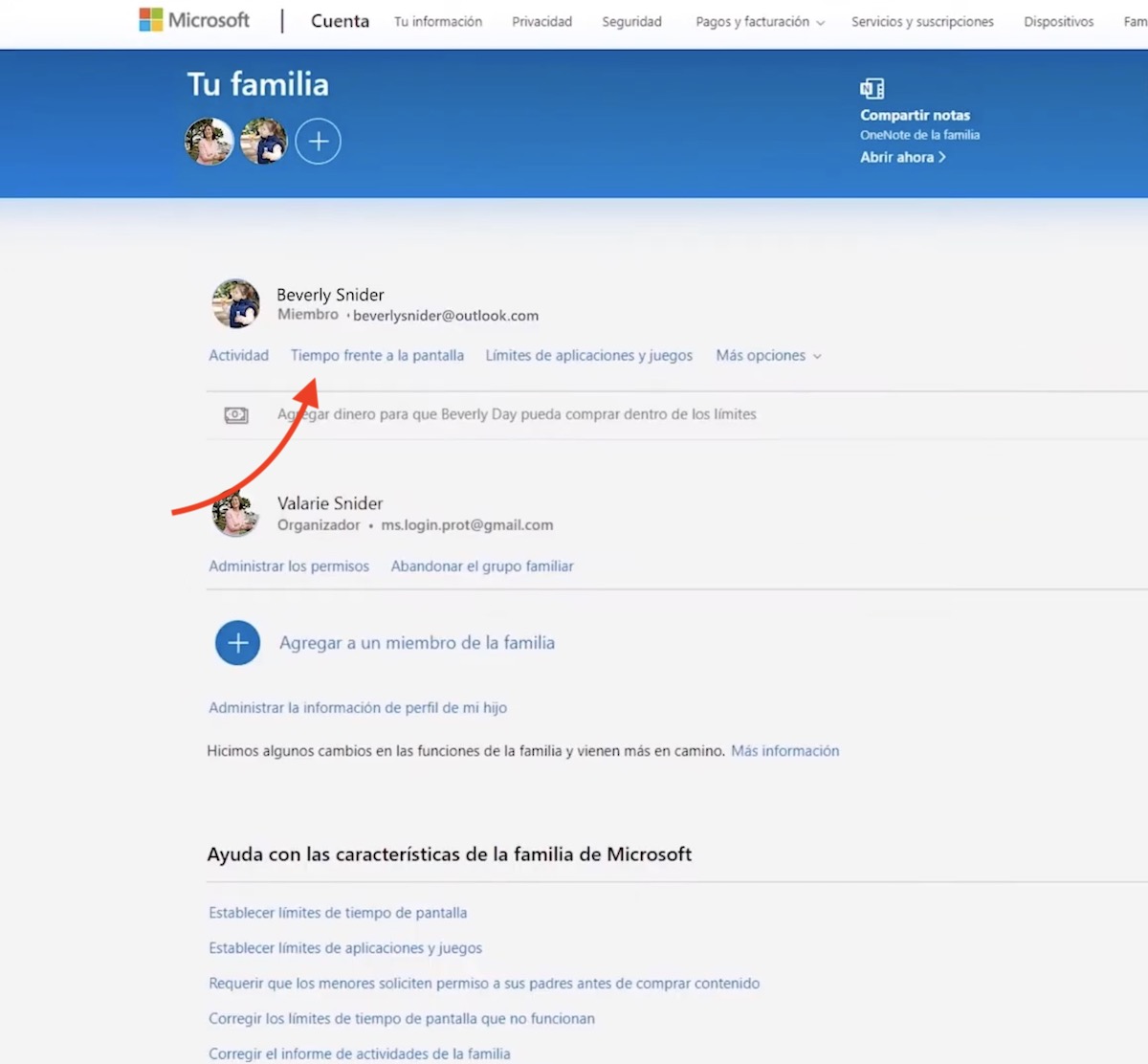The image size is (1148, 1064).
Task: Click the money icon beside Agregar dinero
Action: [236, 415]
